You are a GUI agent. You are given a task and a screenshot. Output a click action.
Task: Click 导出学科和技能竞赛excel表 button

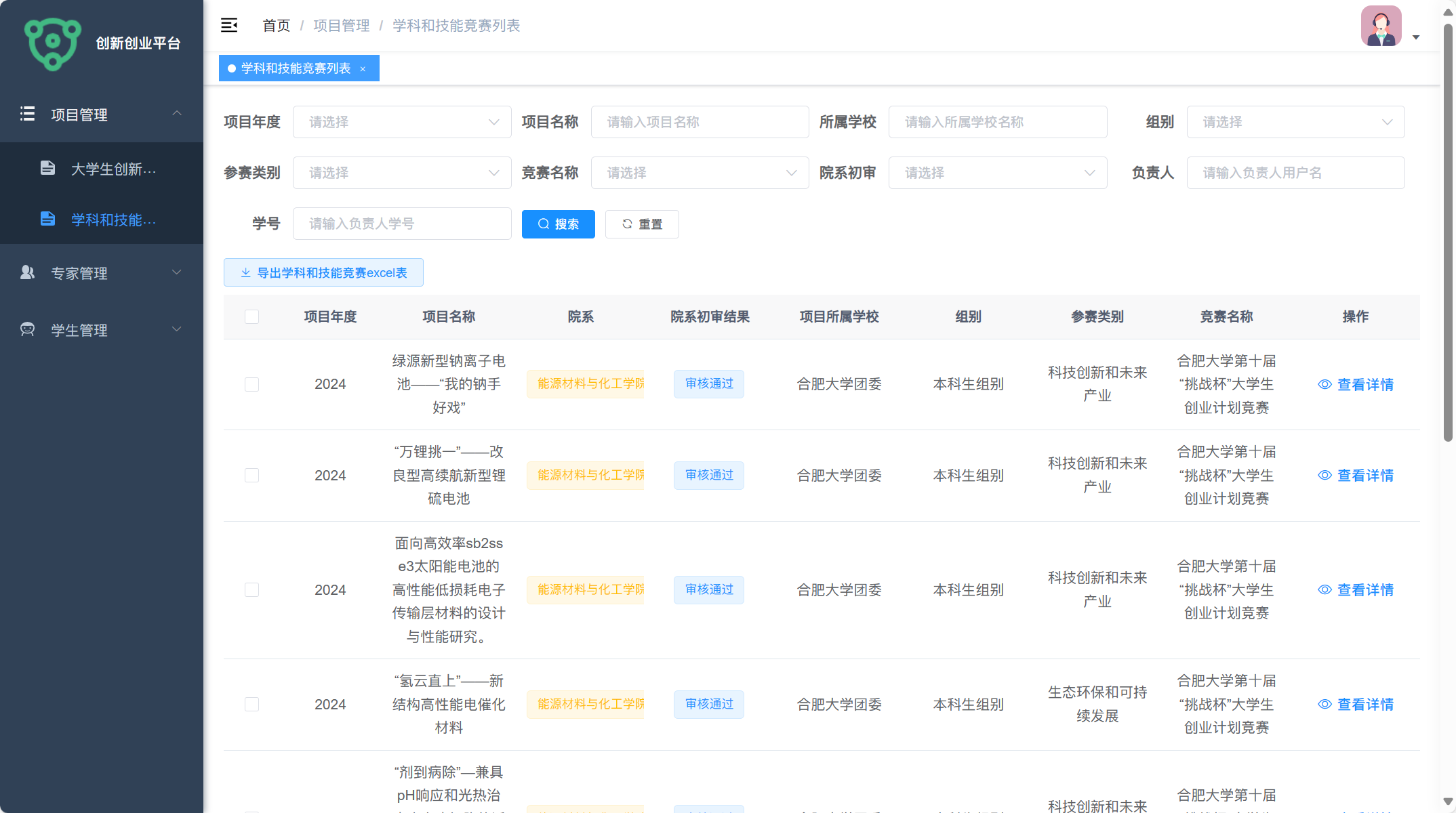click(323, 272)
